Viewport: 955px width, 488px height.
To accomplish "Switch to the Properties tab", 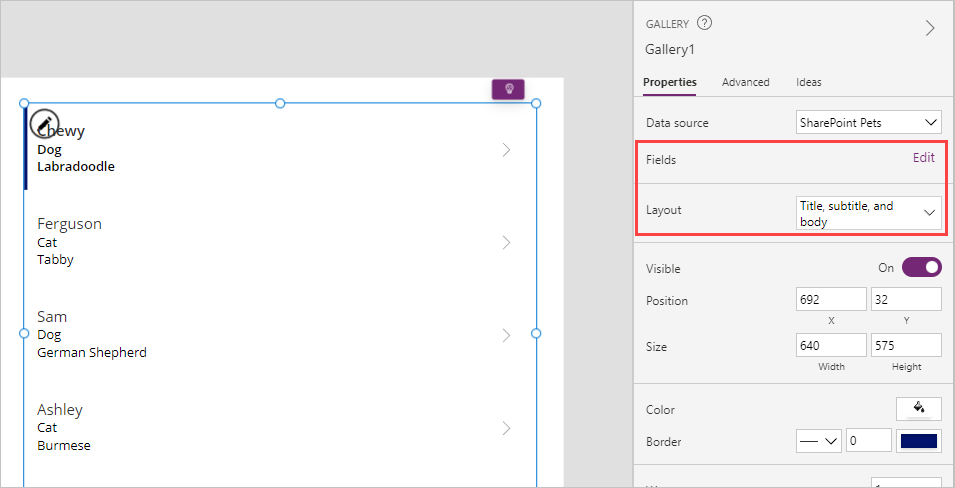I will 670,82.
